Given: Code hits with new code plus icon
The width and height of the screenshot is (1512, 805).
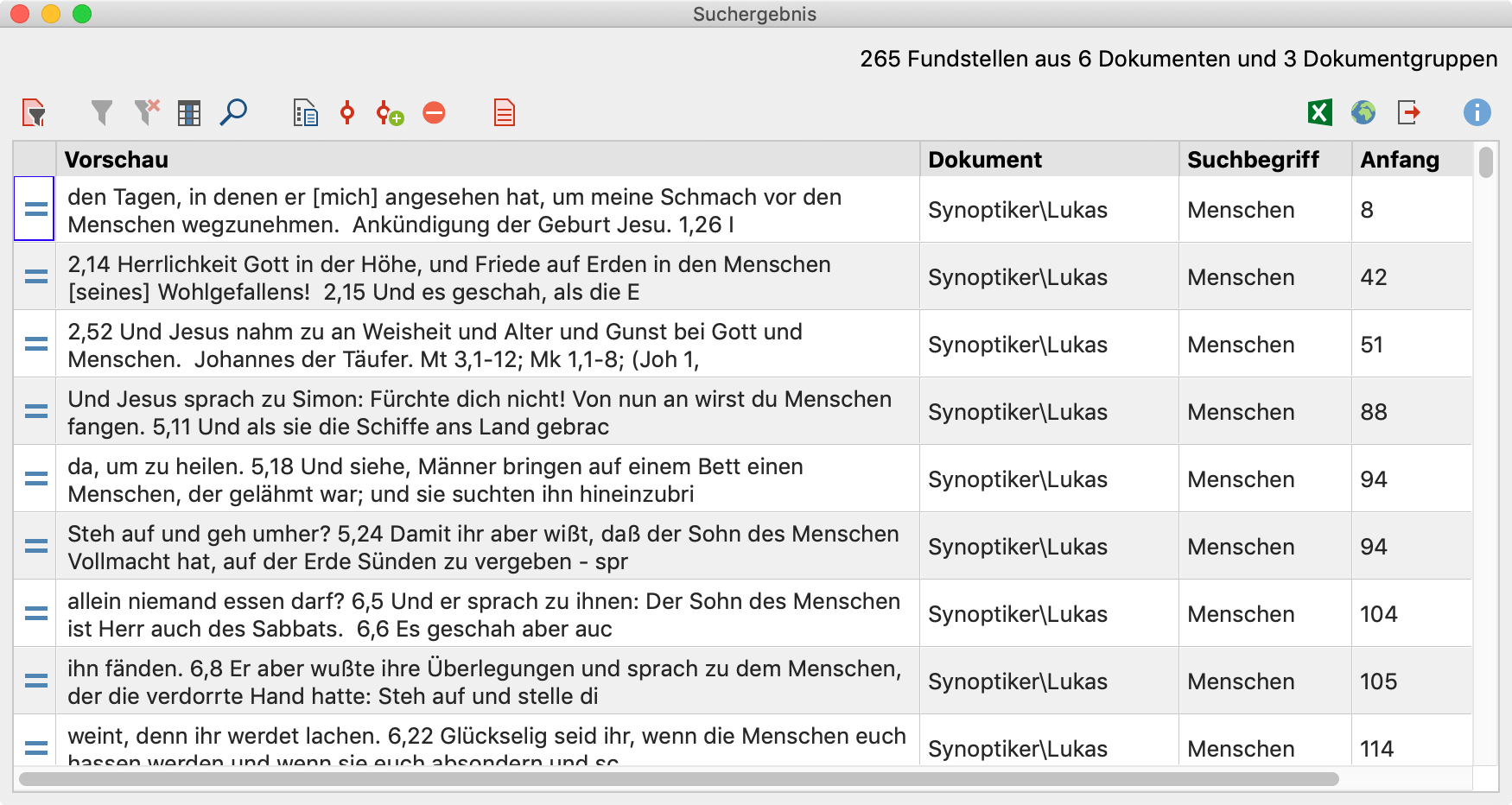Looking at the screenshot, I should tap(390, 113).
